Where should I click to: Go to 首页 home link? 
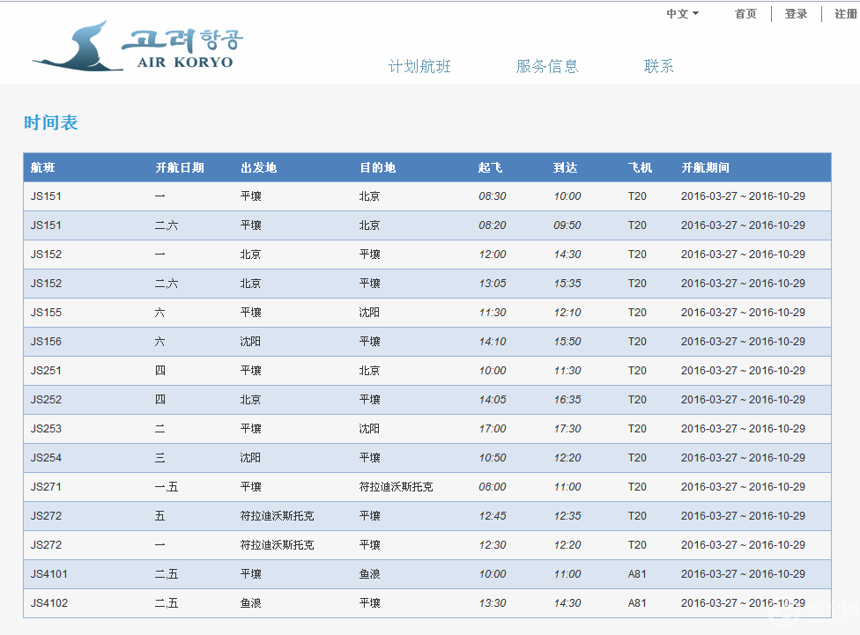click(745, 14)
